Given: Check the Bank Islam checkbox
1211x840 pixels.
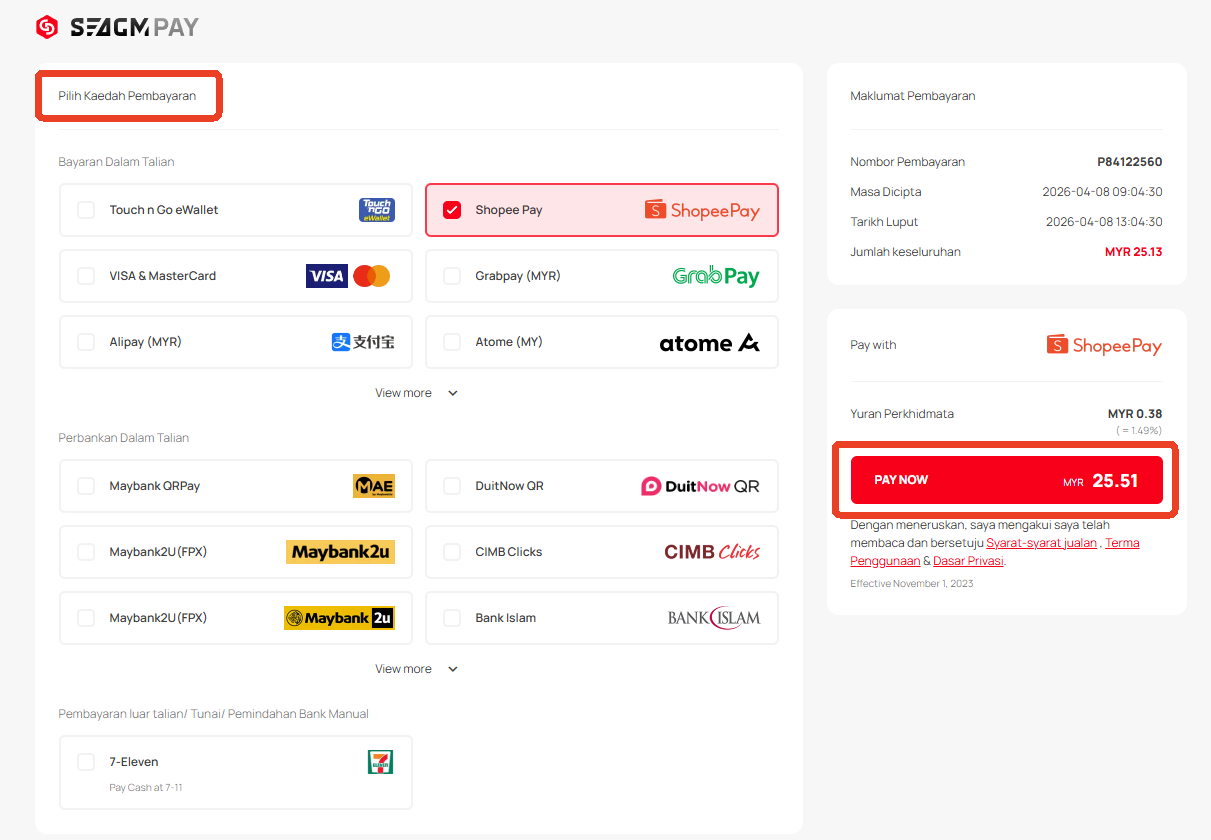Looking at the screenshot, I should click(x=452, y=618).
